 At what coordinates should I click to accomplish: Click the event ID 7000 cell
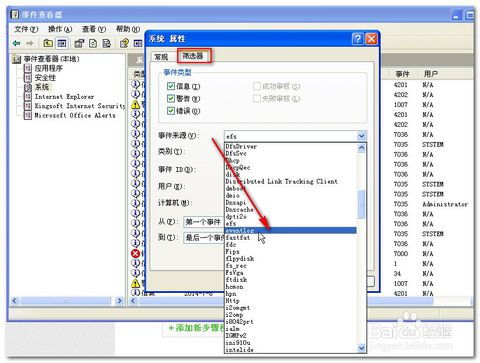[401, 254]
